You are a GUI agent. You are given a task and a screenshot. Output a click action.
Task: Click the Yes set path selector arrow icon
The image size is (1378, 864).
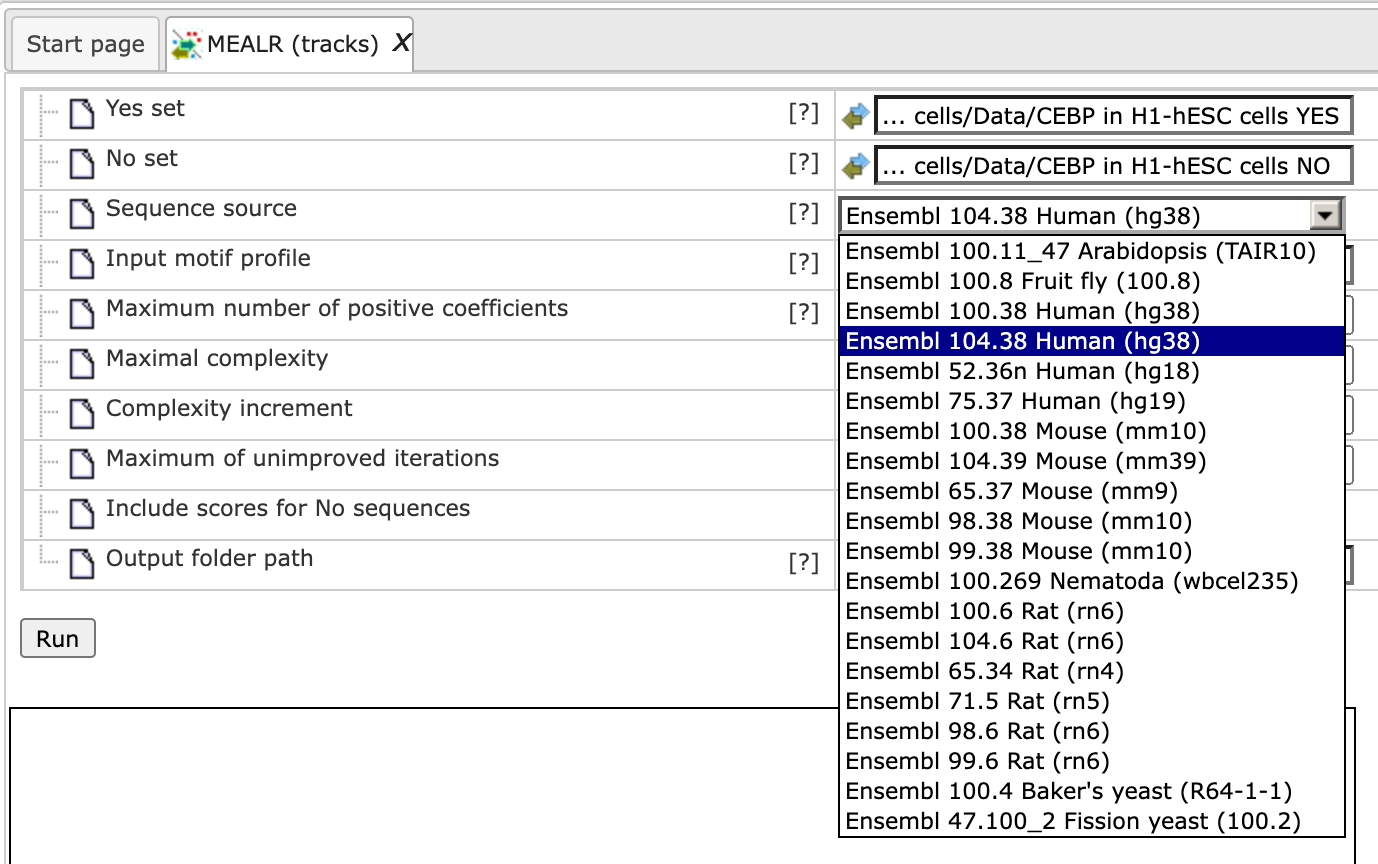point(855,116)
